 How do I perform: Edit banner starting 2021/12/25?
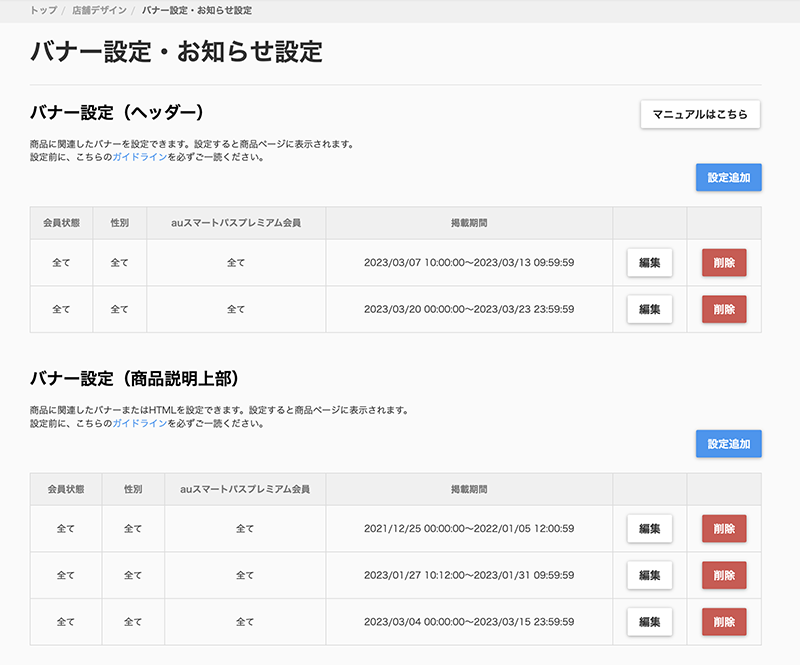click(649, 529)
